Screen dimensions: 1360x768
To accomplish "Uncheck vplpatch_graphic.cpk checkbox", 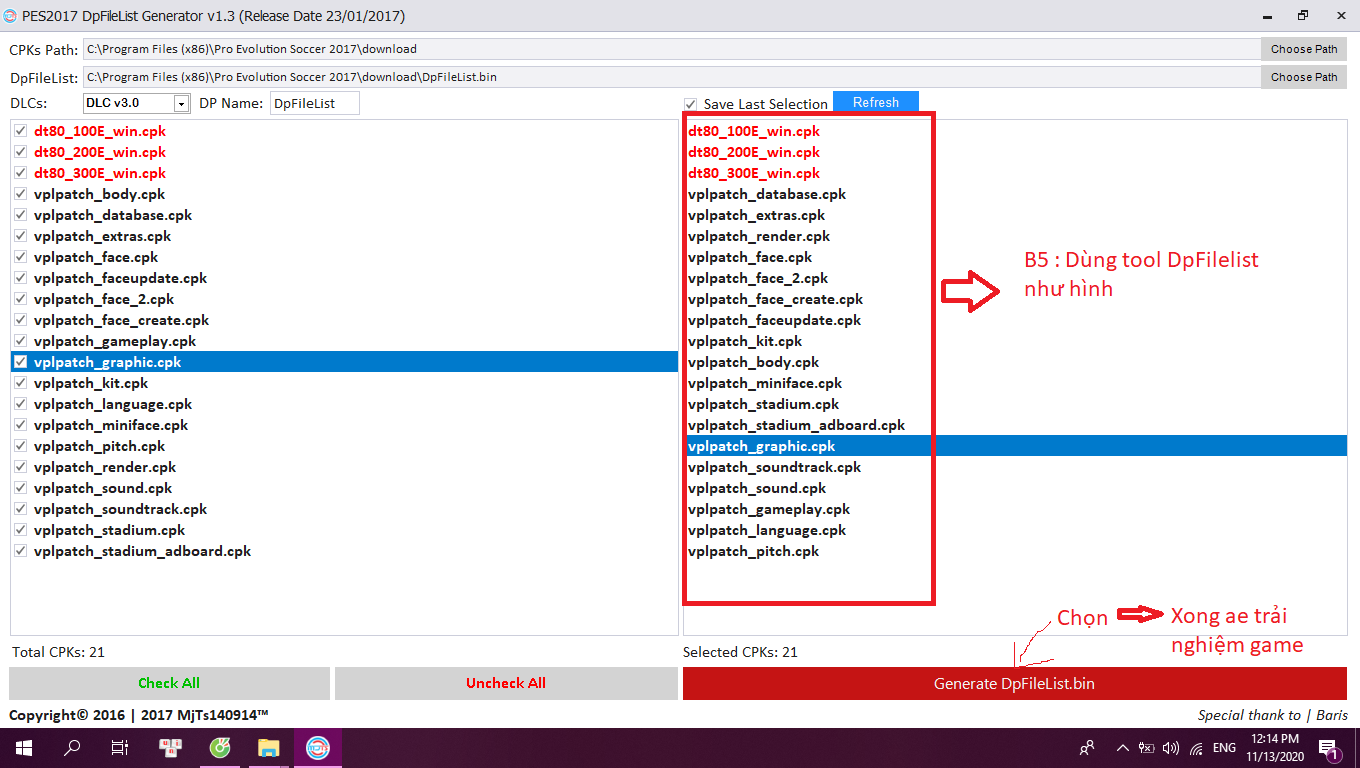I will click(20, 362).
